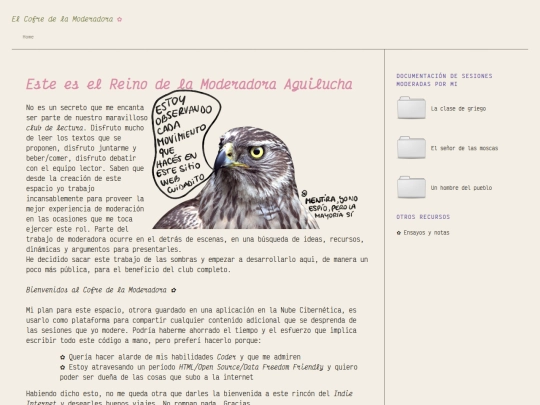Click the Documentación de sesiones moderadas por mí heading
Viewport: 540px width, 405px height.
tap(444, 80)
